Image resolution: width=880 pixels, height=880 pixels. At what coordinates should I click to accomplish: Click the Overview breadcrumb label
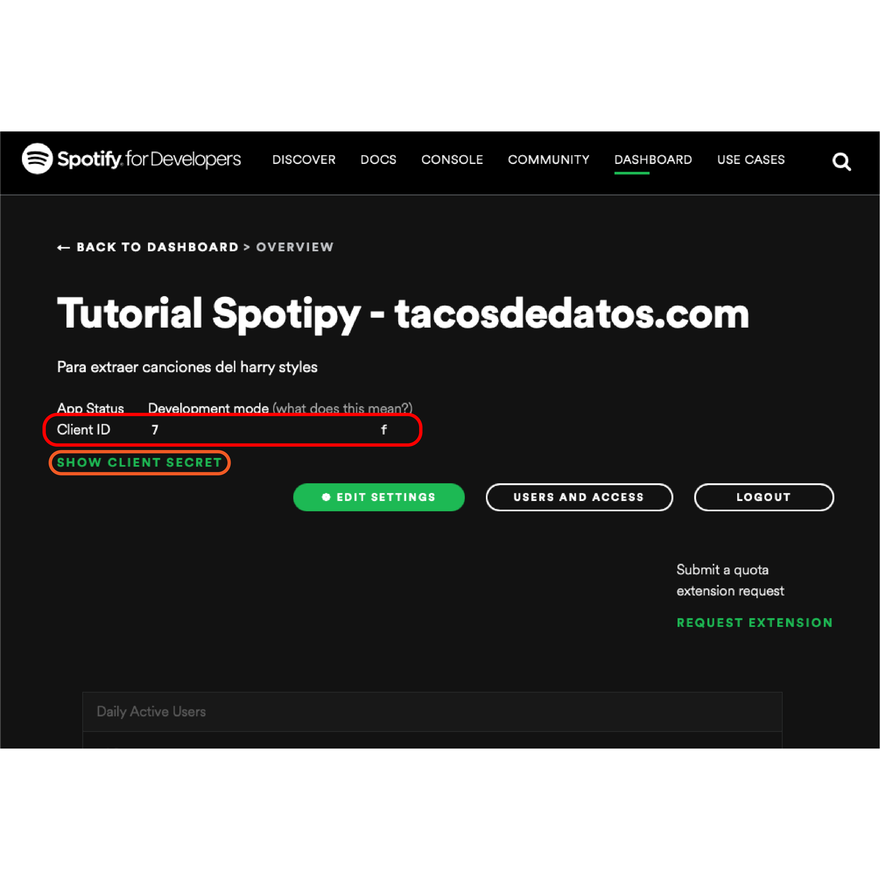pyautogui.click(x=295, y=248)
